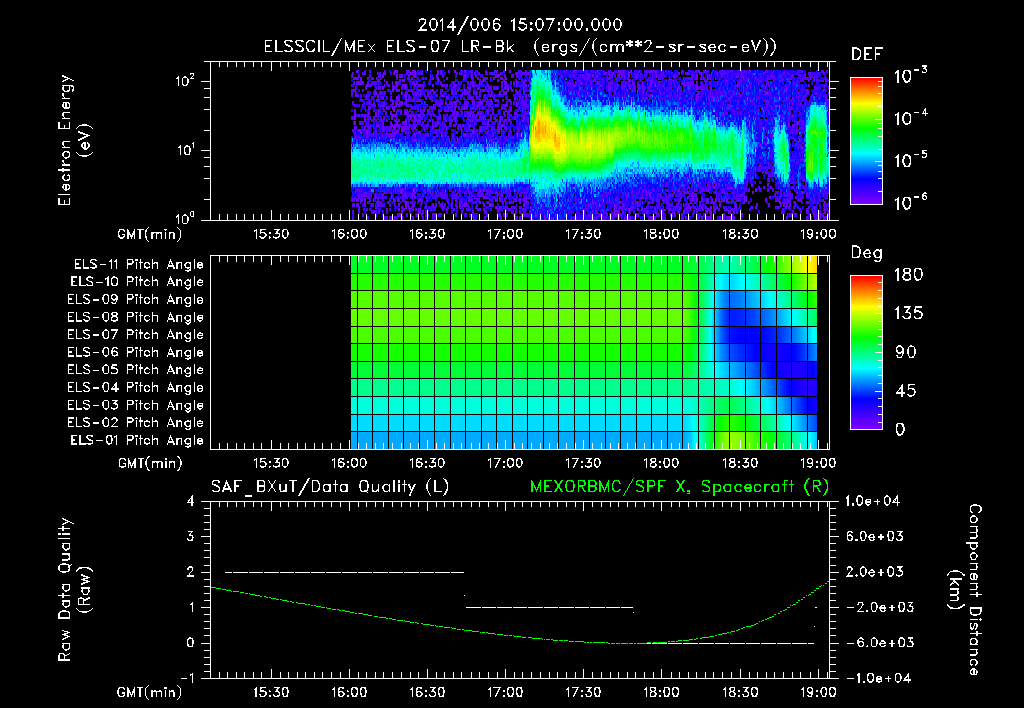The image size is (1024, 708).
Task: Click the ELS-01 Pitch Angle row label
Action: (x=137, y=441)
